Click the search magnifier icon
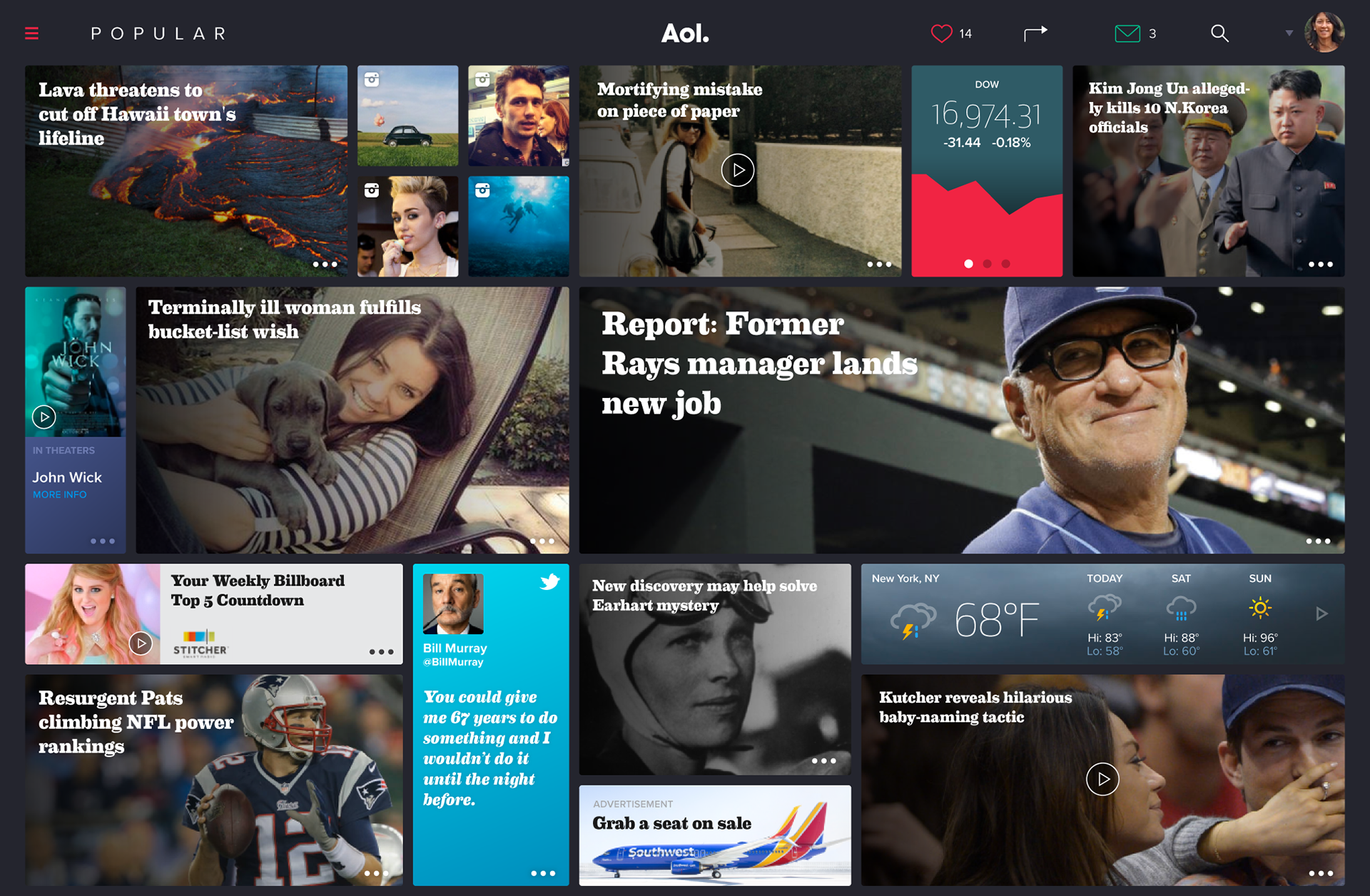1370x896 pixels. pyautogui.click(x=1219, y=34)
